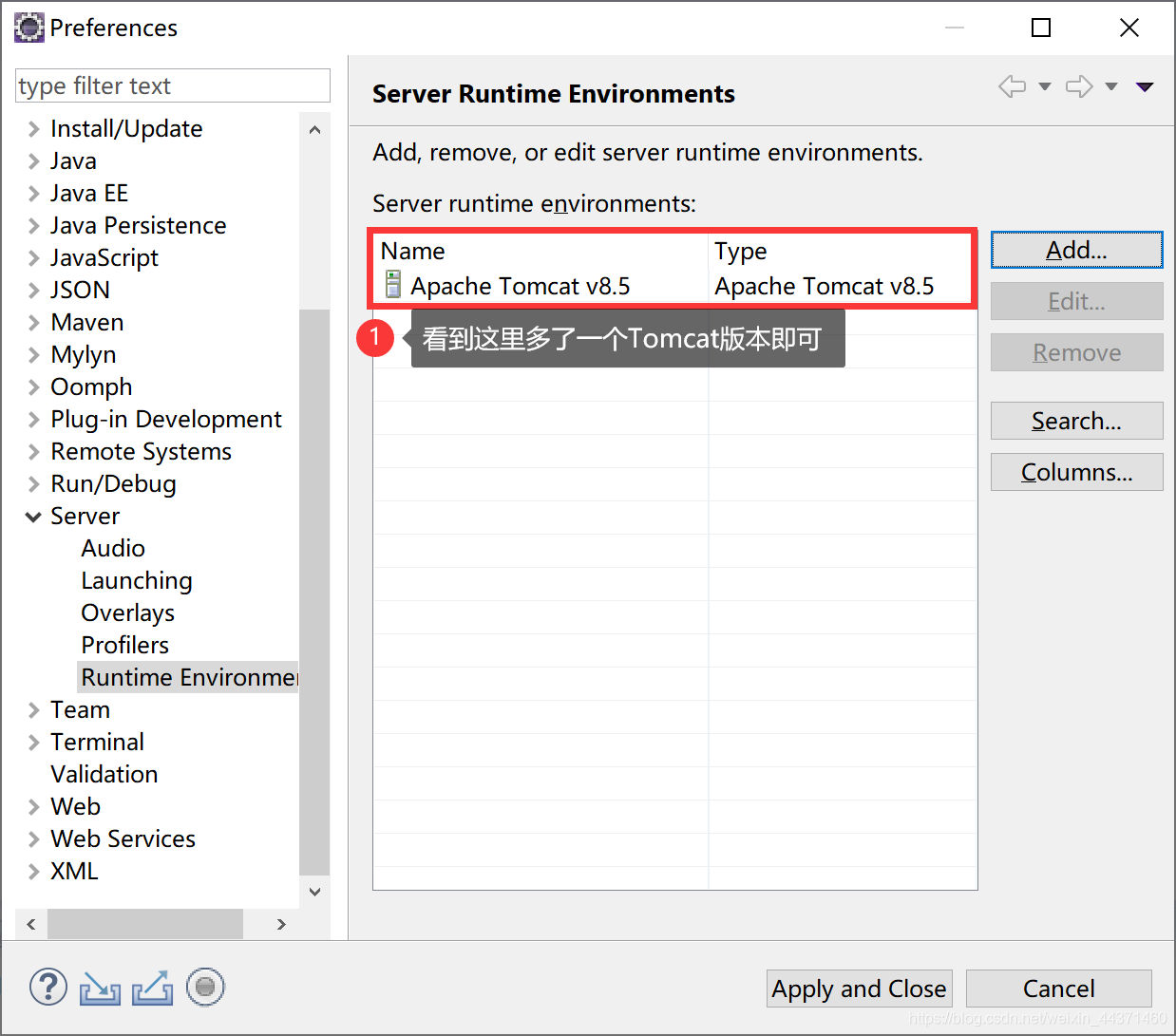Expand the Team tree node
The image size is (1176, 1036).
[x=33, y=710]
